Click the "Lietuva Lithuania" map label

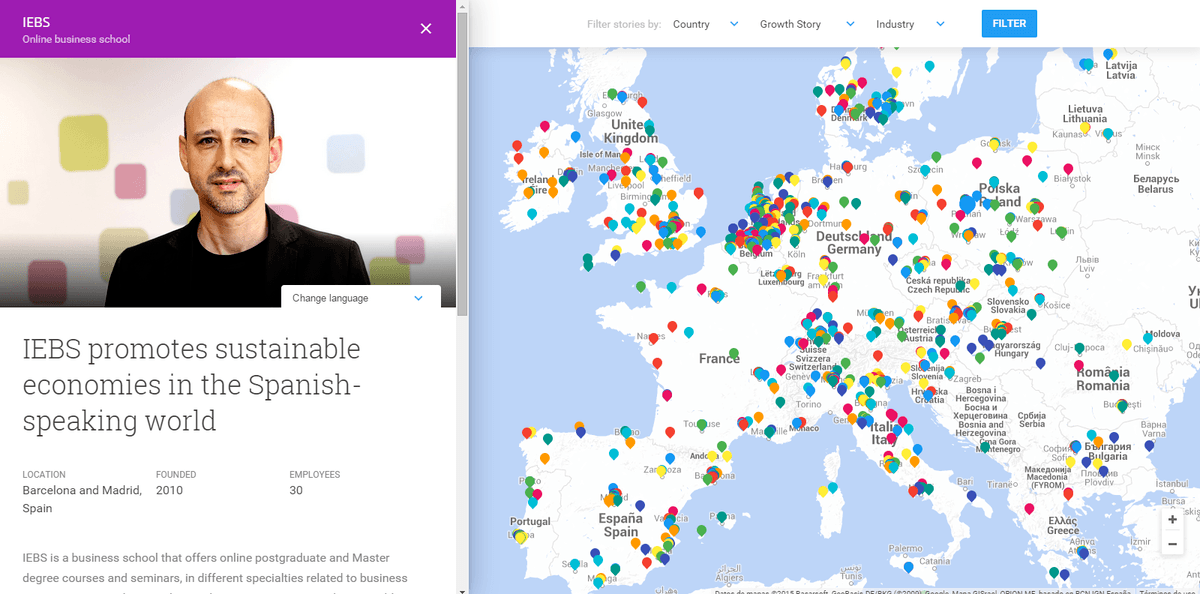tap(1085, 113)
